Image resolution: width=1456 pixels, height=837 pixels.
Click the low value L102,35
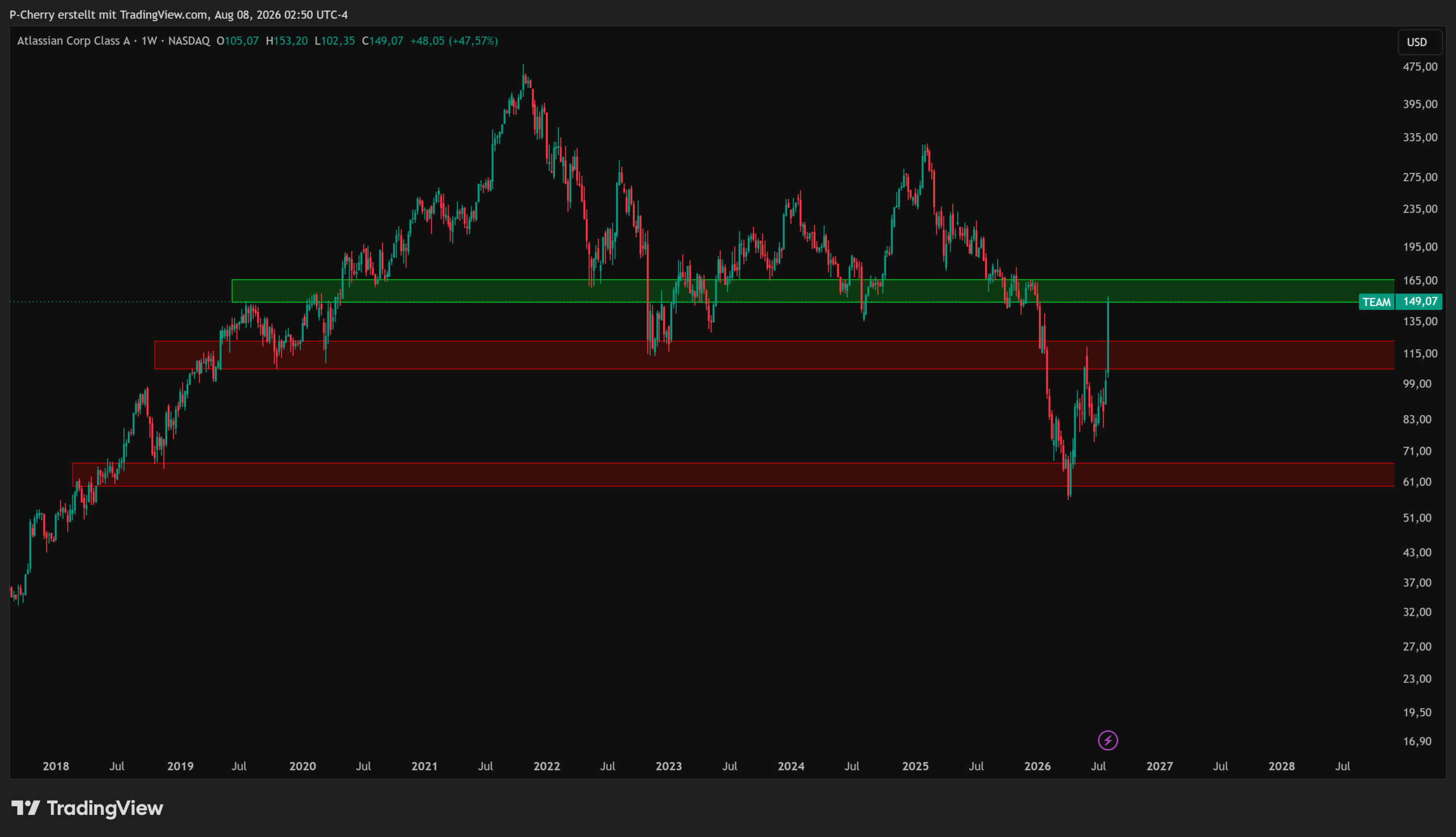[334, 41]
